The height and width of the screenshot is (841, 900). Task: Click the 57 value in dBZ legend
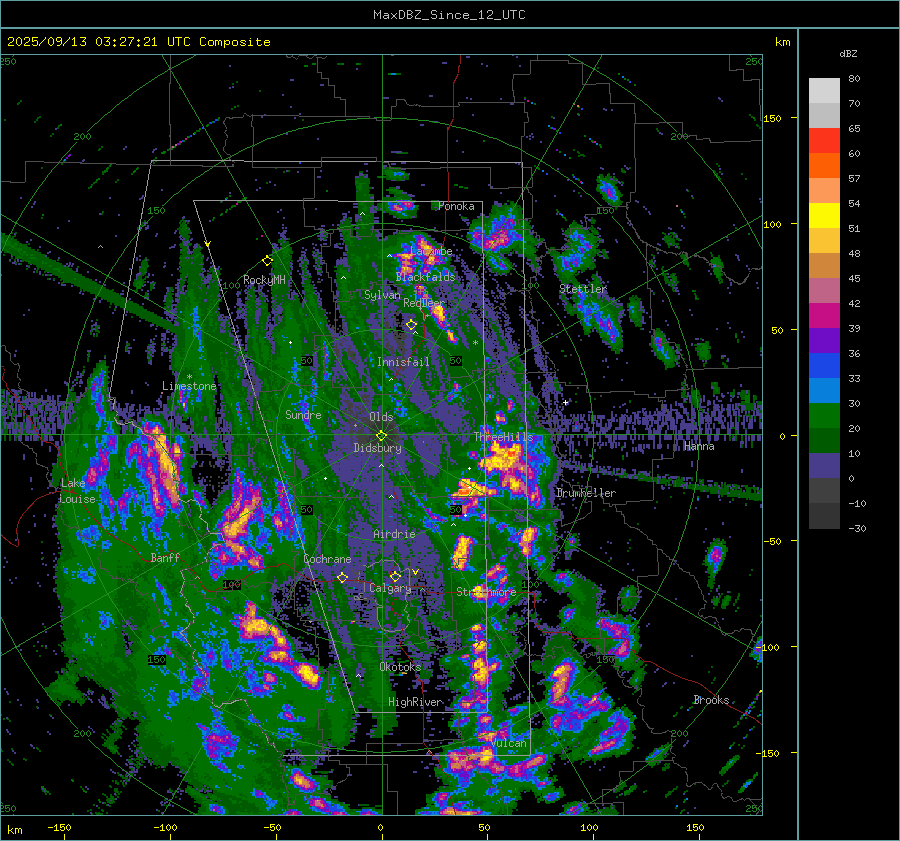854,179
